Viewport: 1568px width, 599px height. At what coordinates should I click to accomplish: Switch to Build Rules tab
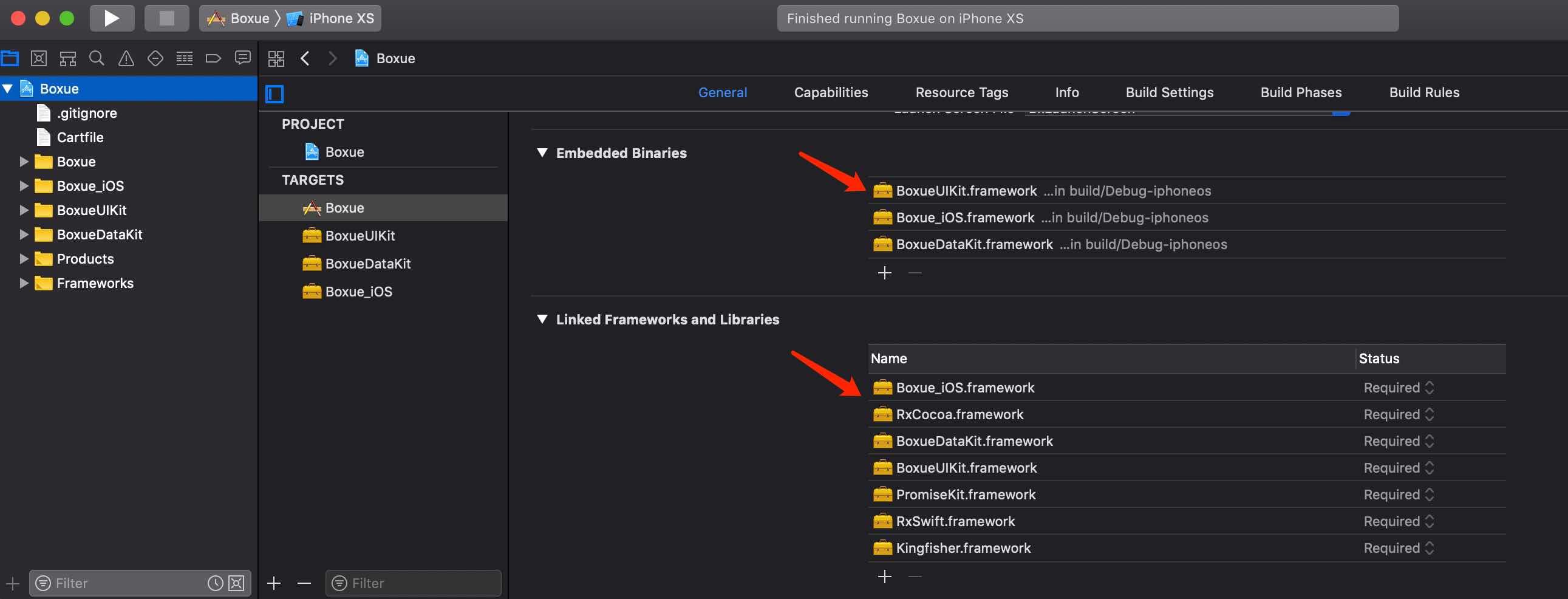point(1423,92)
